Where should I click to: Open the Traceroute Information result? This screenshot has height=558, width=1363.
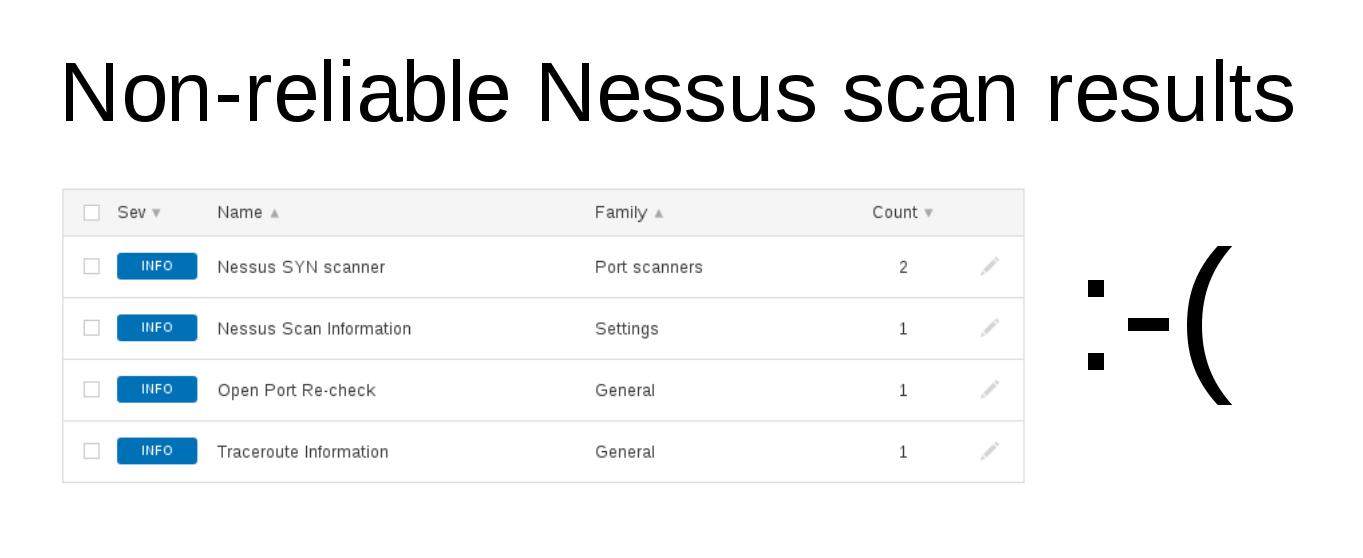pos(303,452)
